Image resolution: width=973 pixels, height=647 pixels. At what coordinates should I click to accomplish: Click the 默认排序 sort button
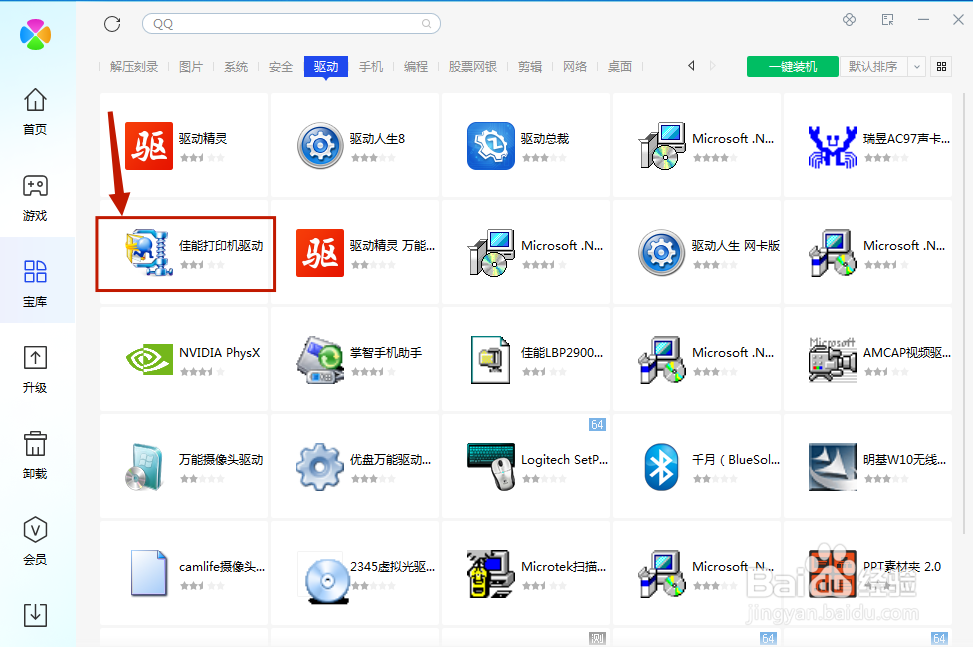pos(874,66)
